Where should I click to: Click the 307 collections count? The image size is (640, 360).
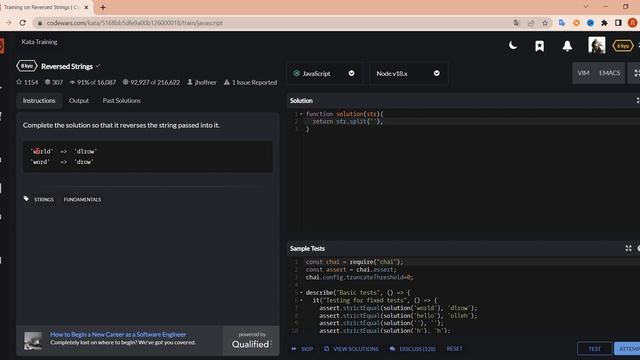click(54, 82)
